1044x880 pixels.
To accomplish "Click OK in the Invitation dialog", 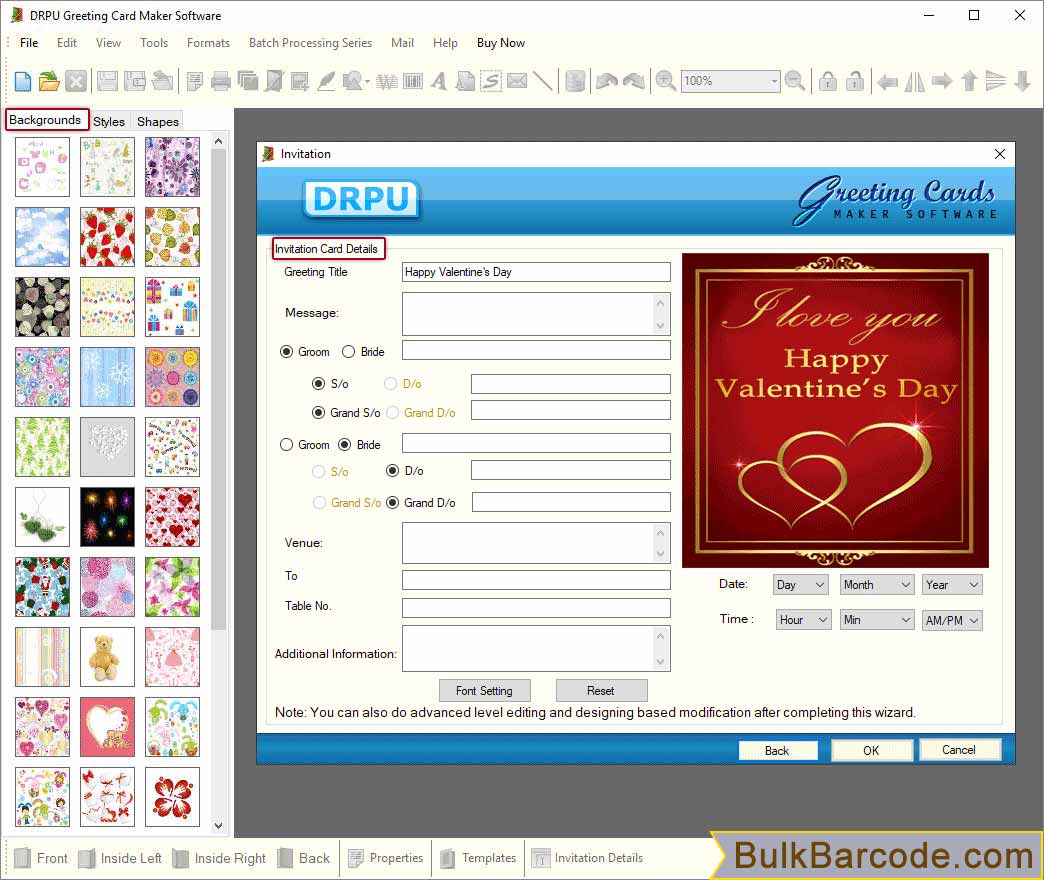I will (872, 750).
